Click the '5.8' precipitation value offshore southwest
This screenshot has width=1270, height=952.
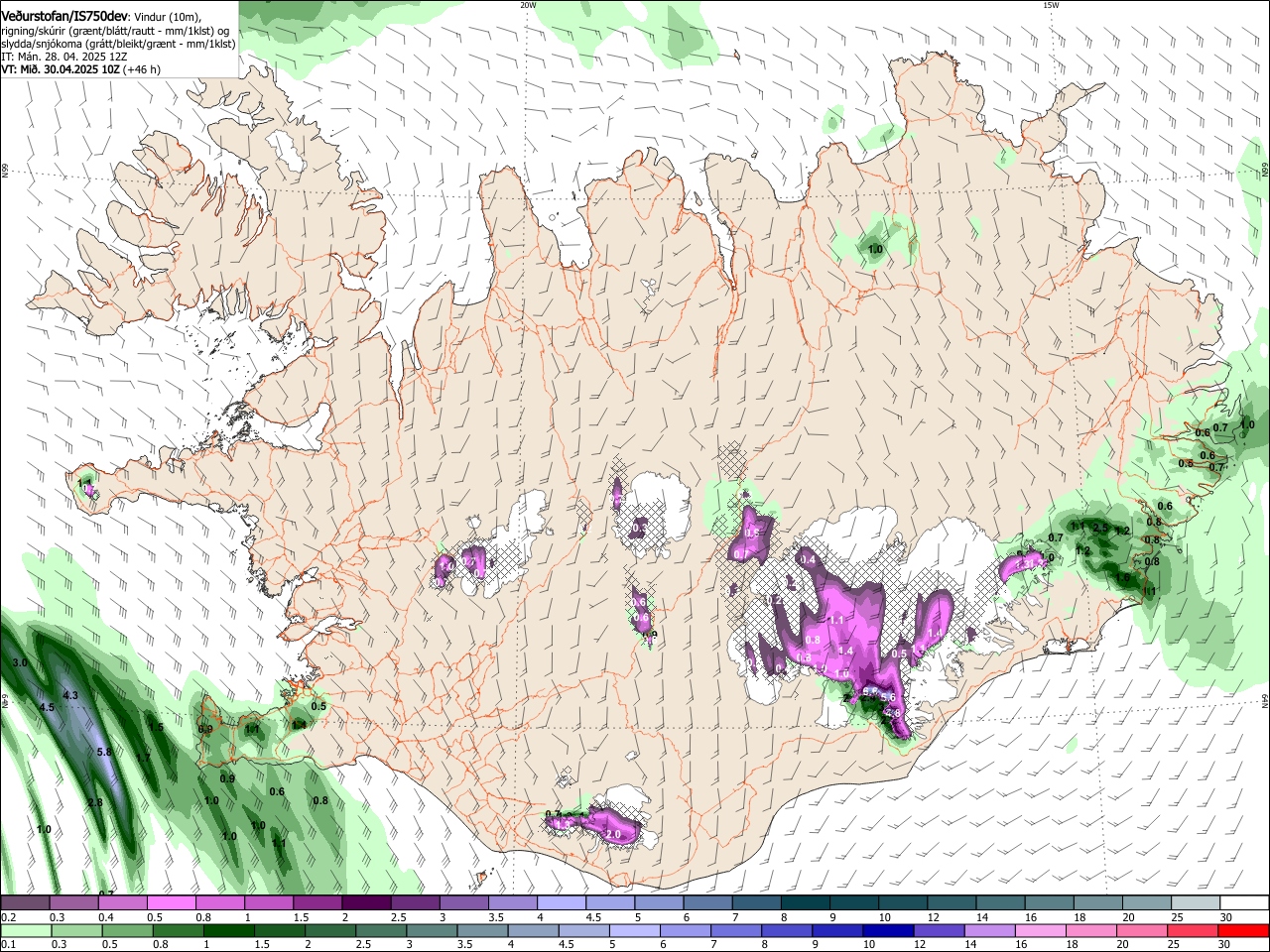pos(104,752)
